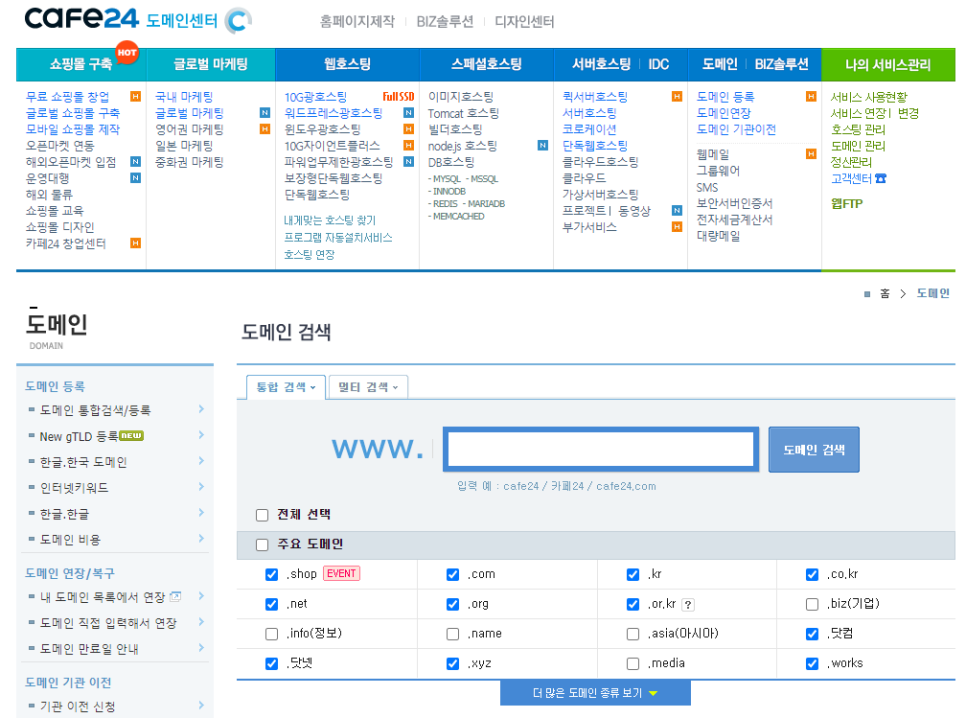Viewport: 966px width, 718px height.
Task: Click the H badge next to 퀵서버호스팅
Action: click(x=677, y=97)
